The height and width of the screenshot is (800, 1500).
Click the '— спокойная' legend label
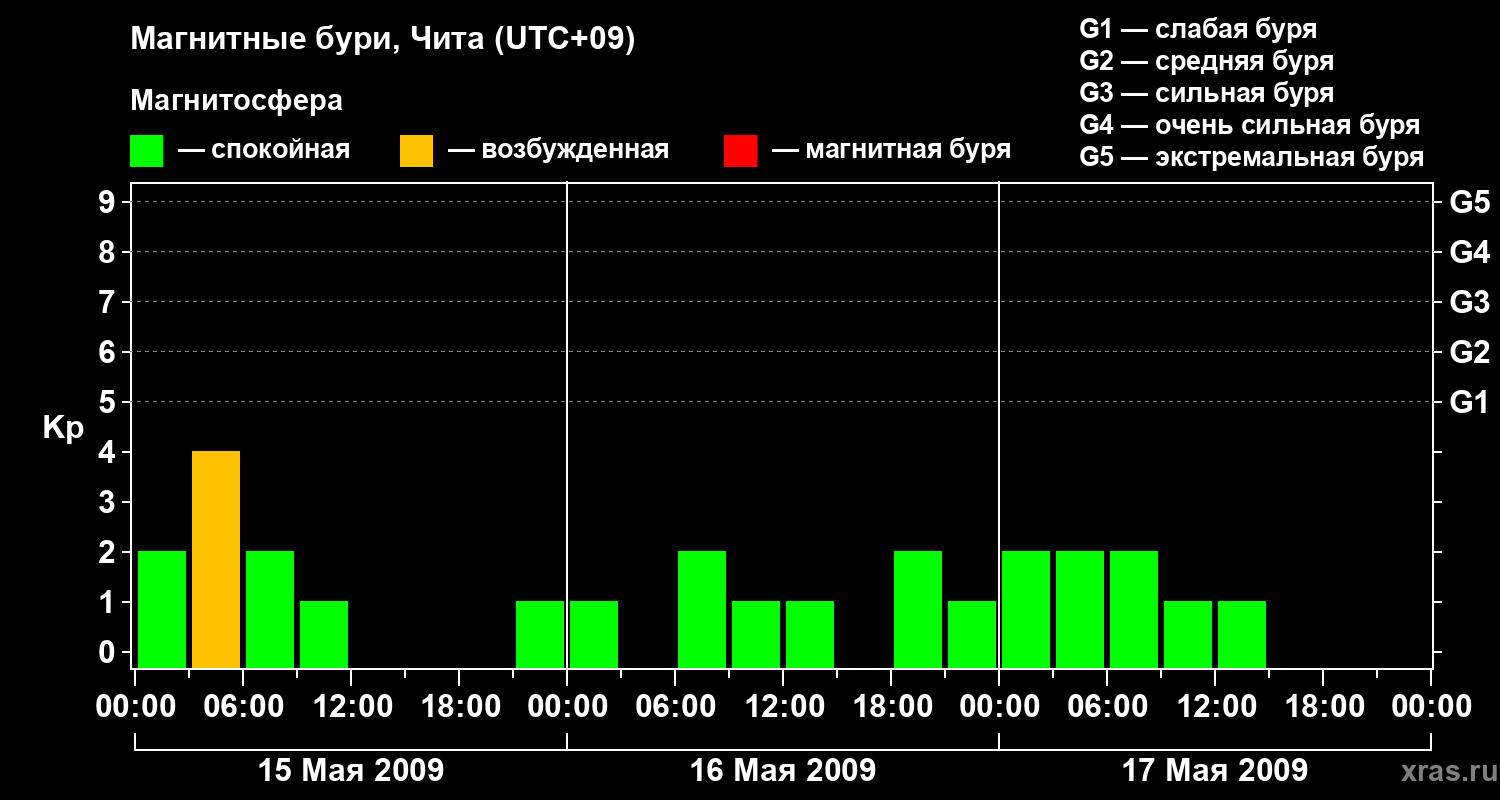[x=264, y=150]
